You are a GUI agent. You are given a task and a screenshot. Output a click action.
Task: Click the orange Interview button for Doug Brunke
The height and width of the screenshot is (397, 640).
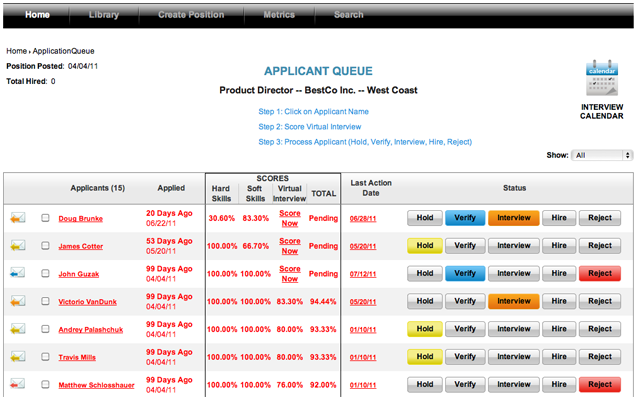click(513, 218)
